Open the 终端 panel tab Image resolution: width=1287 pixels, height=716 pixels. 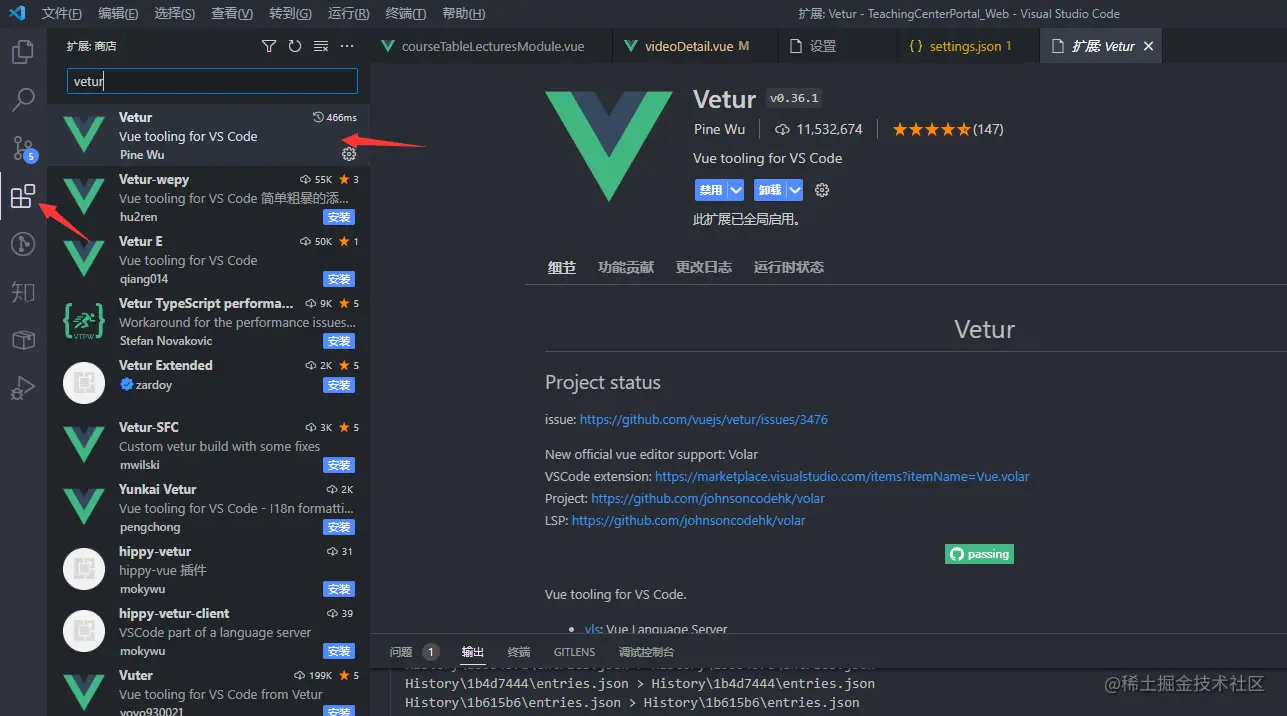tap(519, 652)
